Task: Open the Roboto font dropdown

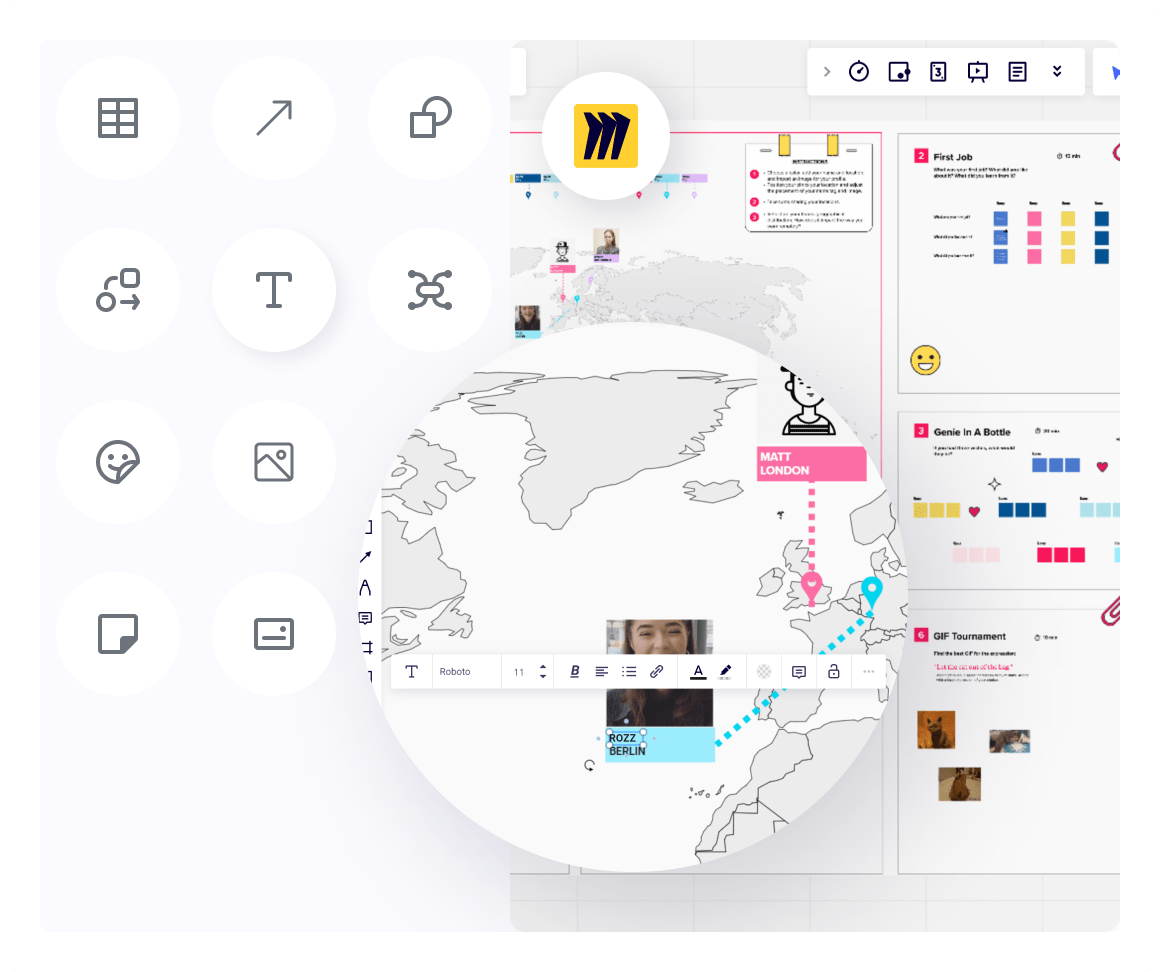Action: (466, 672)
